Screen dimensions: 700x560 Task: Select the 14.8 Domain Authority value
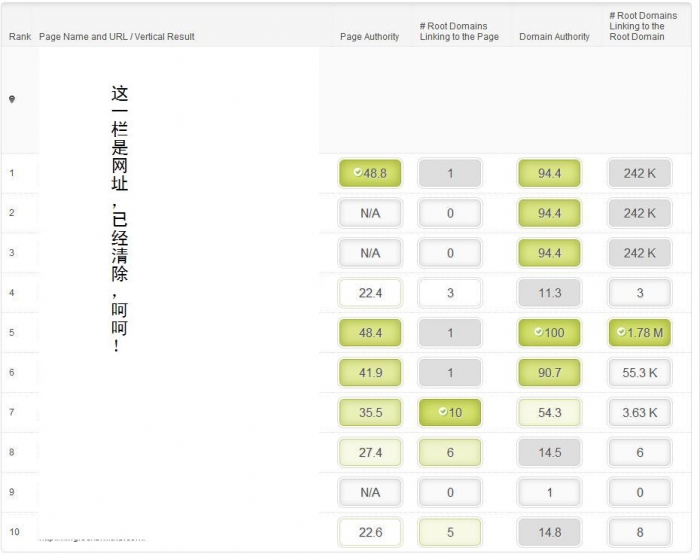549,533
